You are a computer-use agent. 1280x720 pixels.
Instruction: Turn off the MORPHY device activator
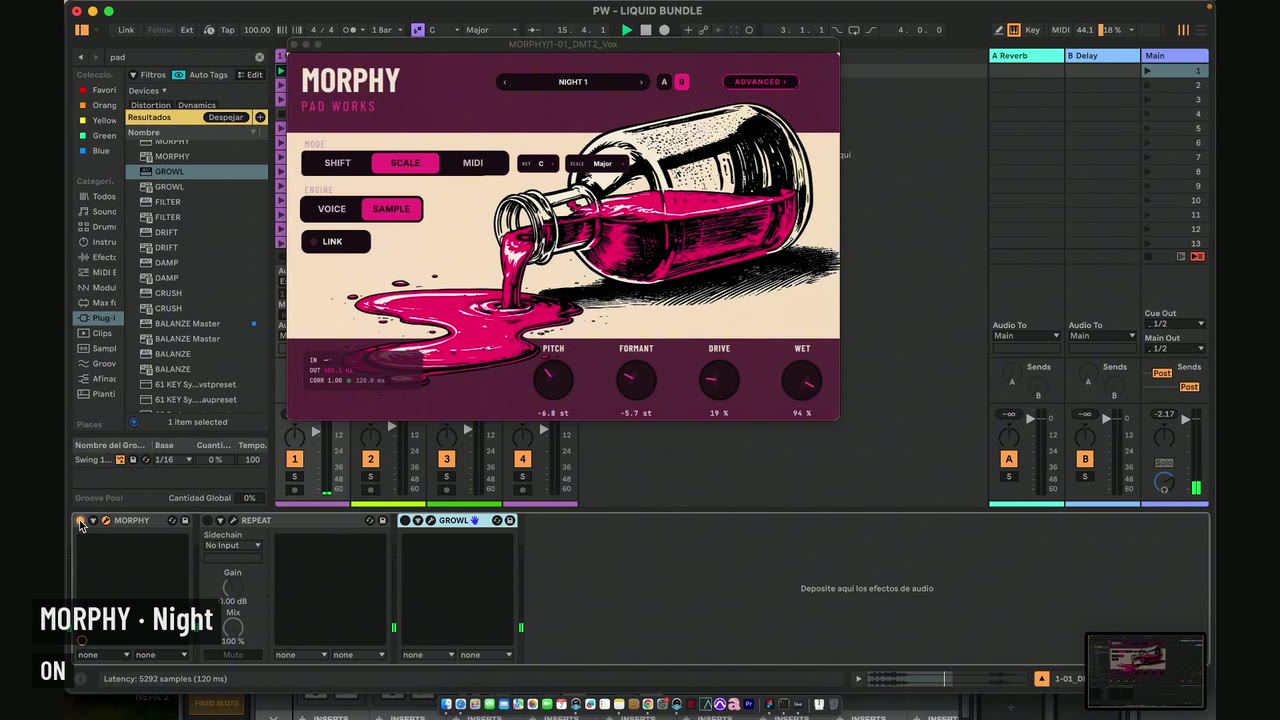tap(80, 520)
